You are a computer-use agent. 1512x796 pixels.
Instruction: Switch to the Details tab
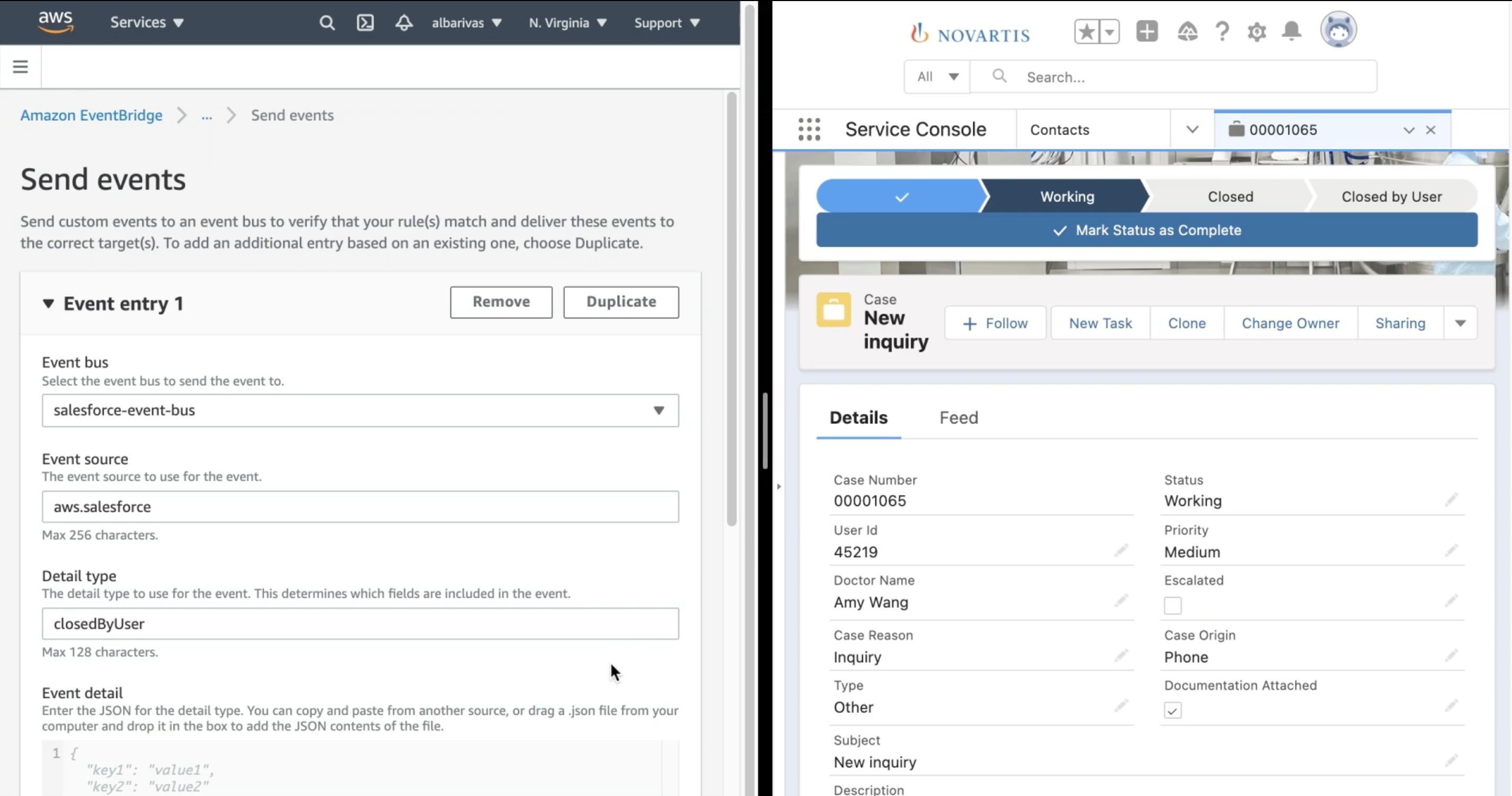coord(858,418)
